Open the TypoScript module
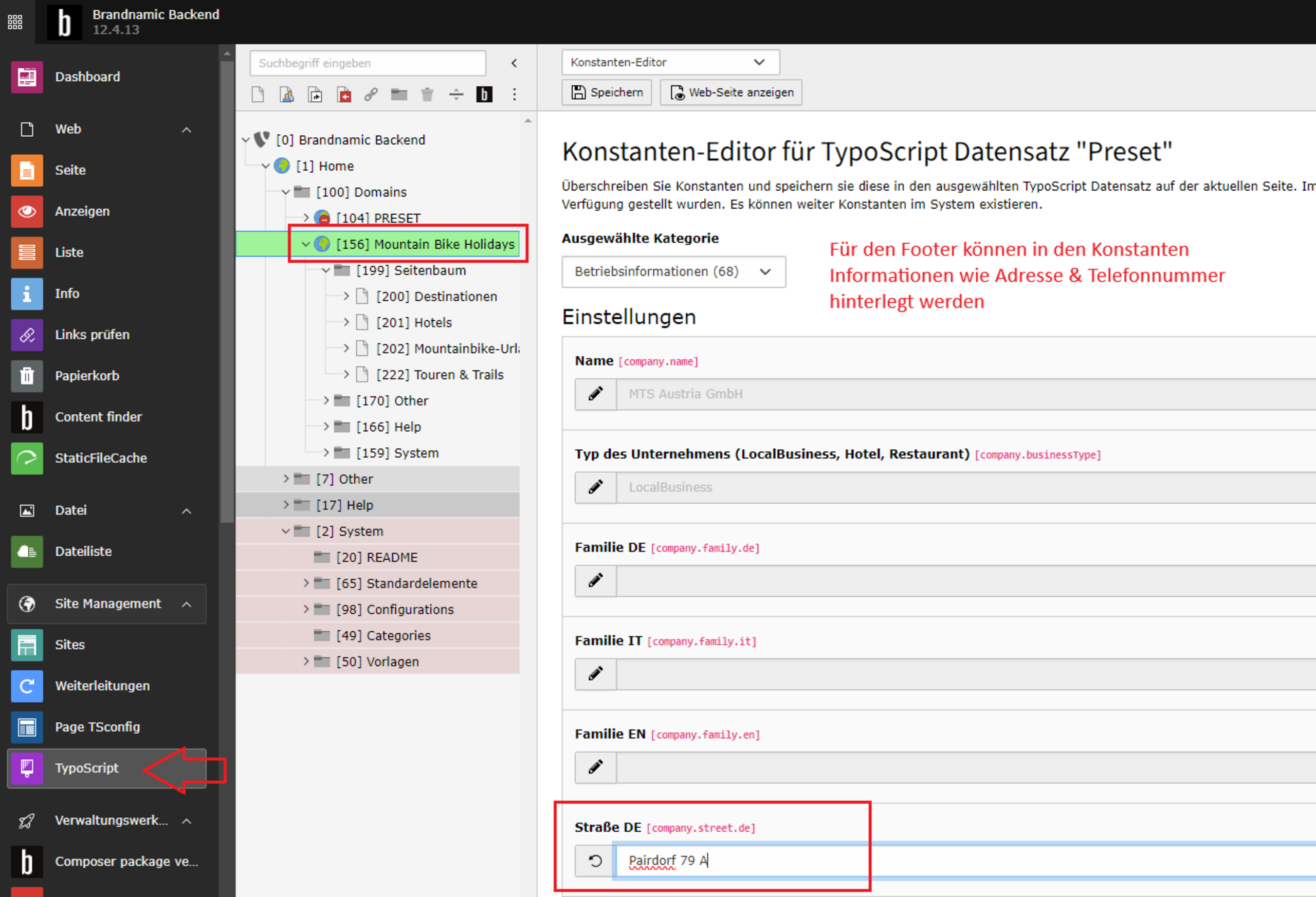The width and height of the screenshot is (1316, 897). (x=86, y=768)
